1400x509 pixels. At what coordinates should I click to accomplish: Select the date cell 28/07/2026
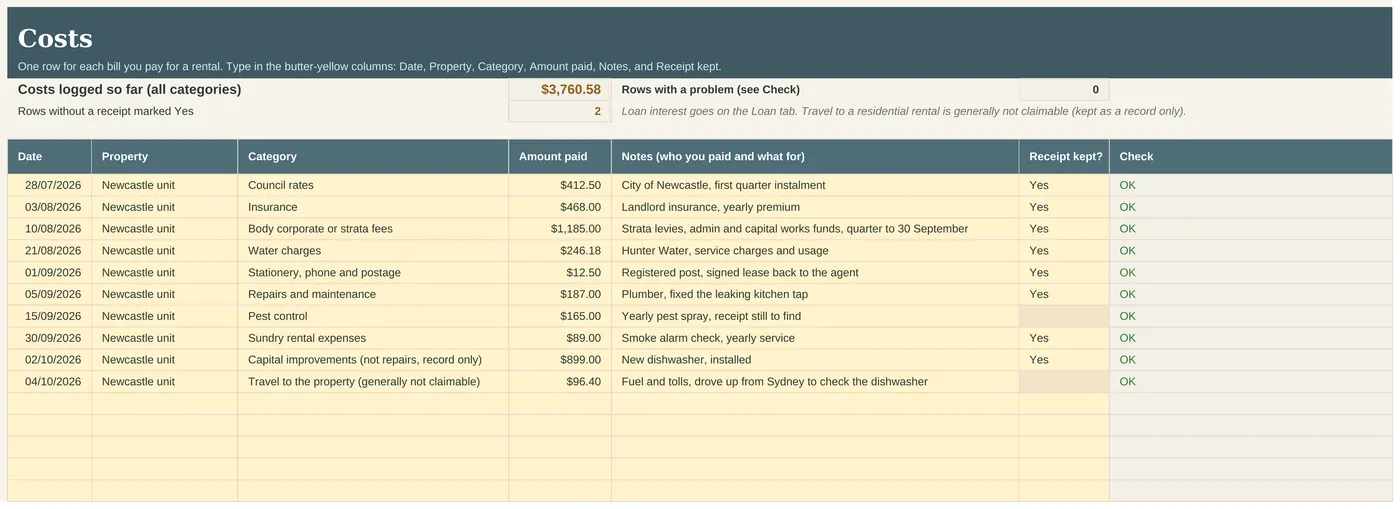[x=49, y=185]
